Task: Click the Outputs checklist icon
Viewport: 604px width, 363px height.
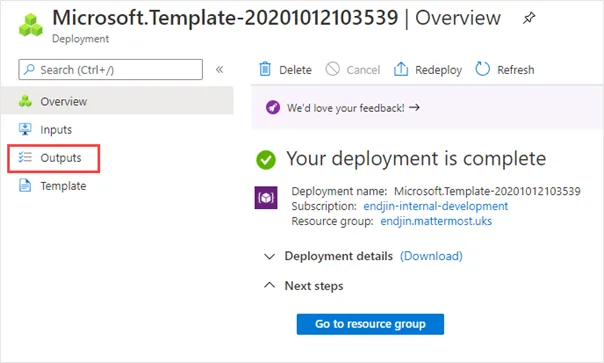Action: [x=25, y=157]
